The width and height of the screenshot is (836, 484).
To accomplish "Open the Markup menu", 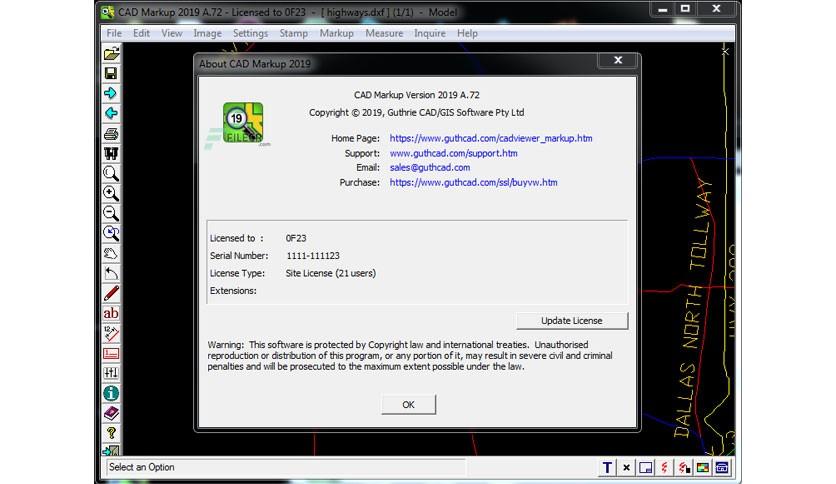I will click(336, 33).
